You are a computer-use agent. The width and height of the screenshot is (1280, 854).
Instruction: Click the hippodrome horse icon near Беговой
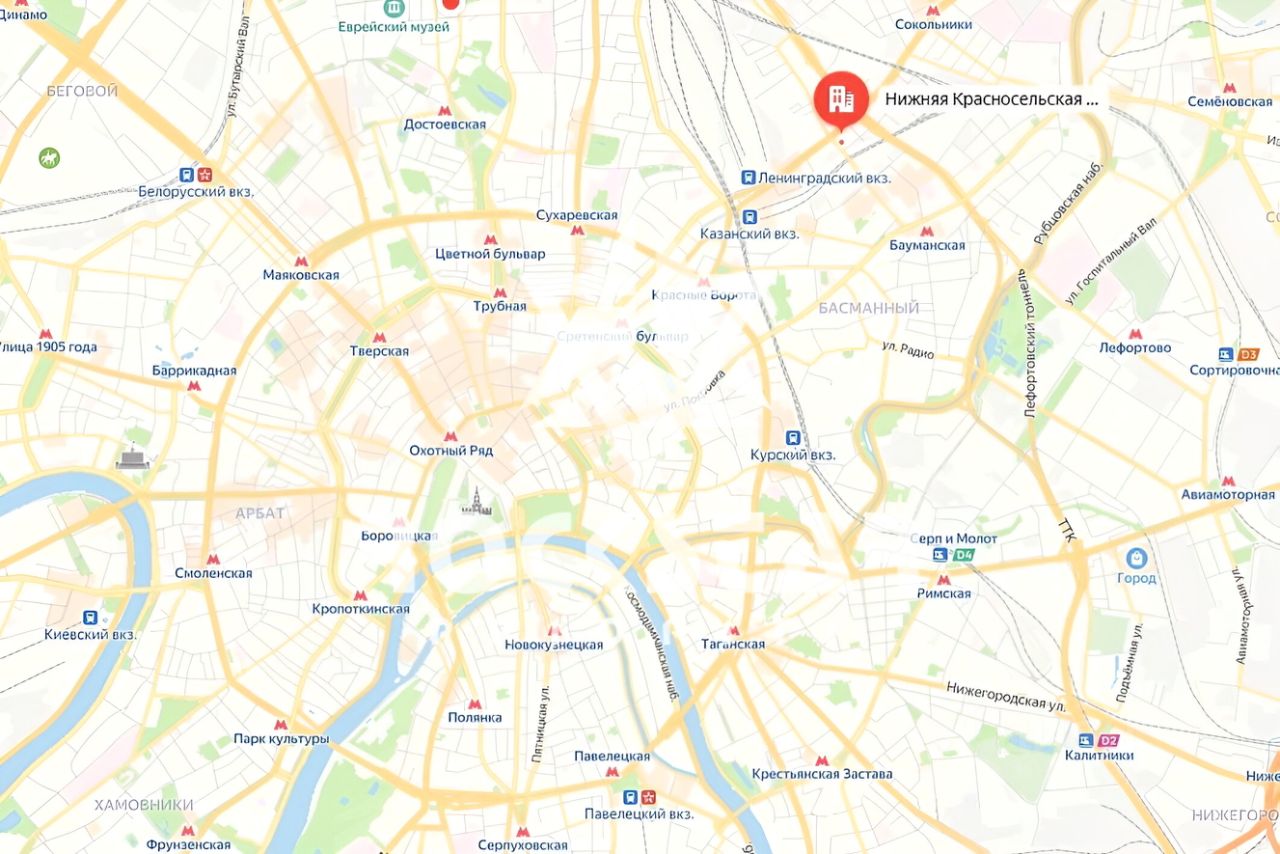[x=49, y=157]
